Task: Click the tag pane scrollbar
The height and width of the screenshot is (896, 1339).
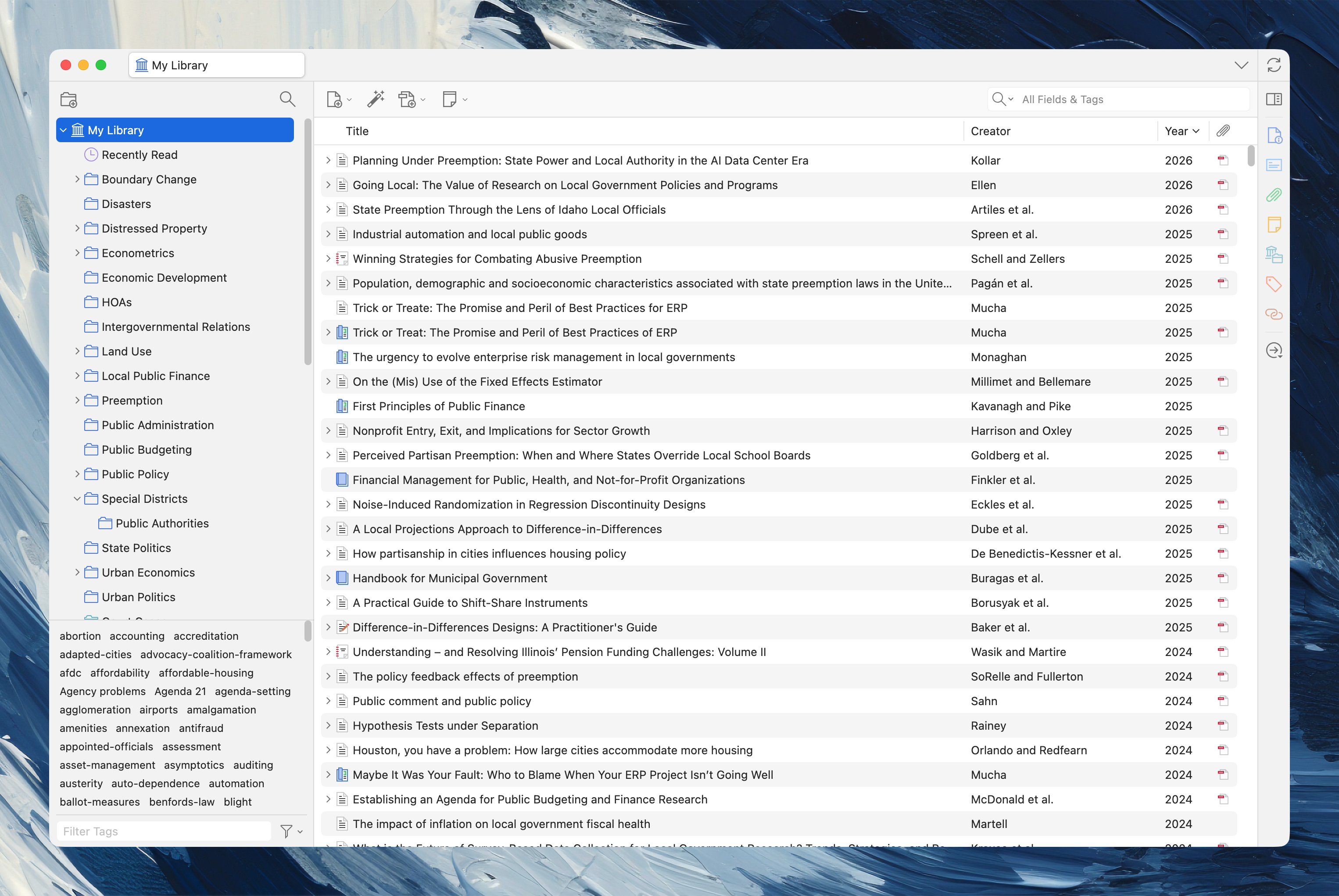Action: (x=308, y=631)
